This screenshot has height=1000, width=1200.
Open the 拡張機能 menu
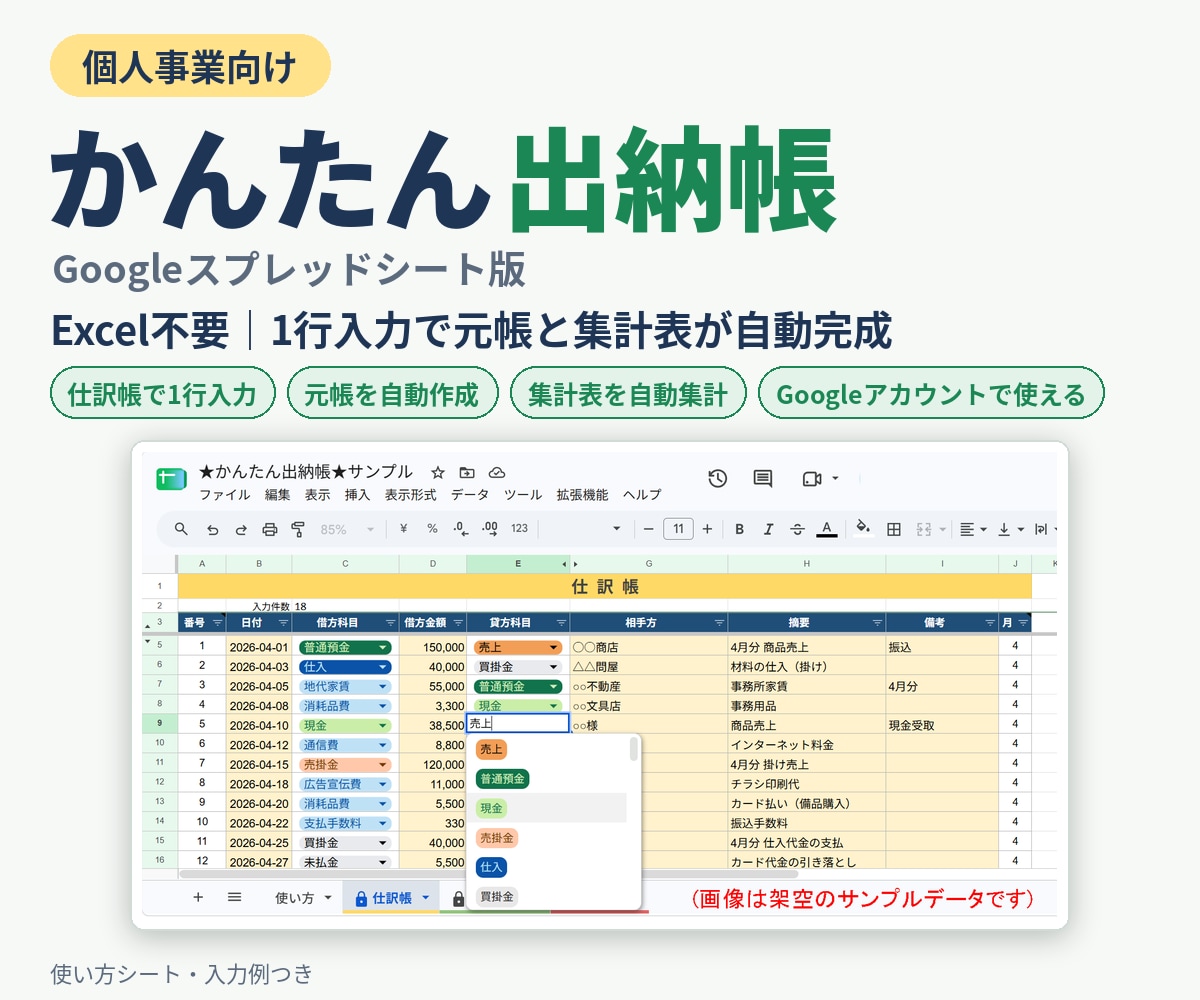pos(583,495)
